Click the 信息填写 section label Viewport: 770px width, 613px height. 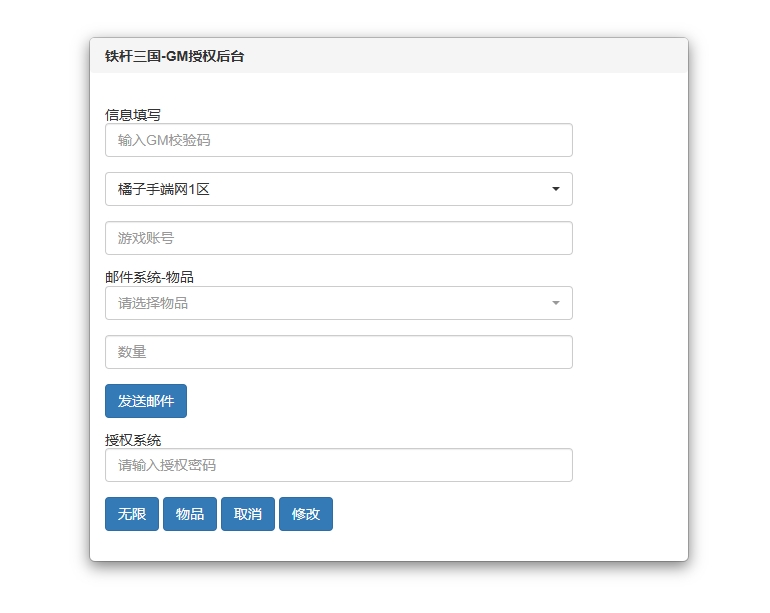click(133, 115)
